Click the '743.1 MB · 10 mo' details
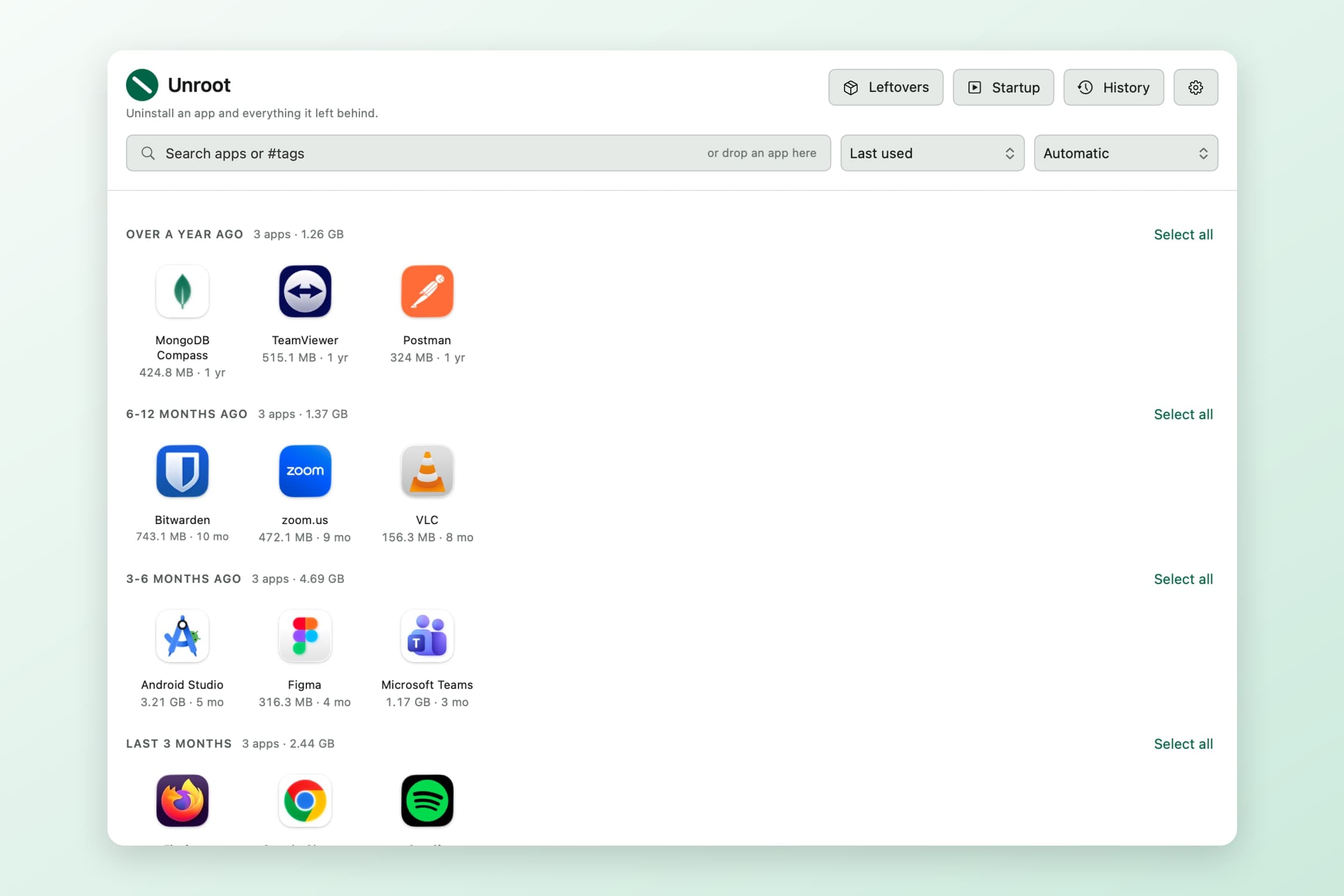This screenshot has width=1344, height=896. click(183, 536)
